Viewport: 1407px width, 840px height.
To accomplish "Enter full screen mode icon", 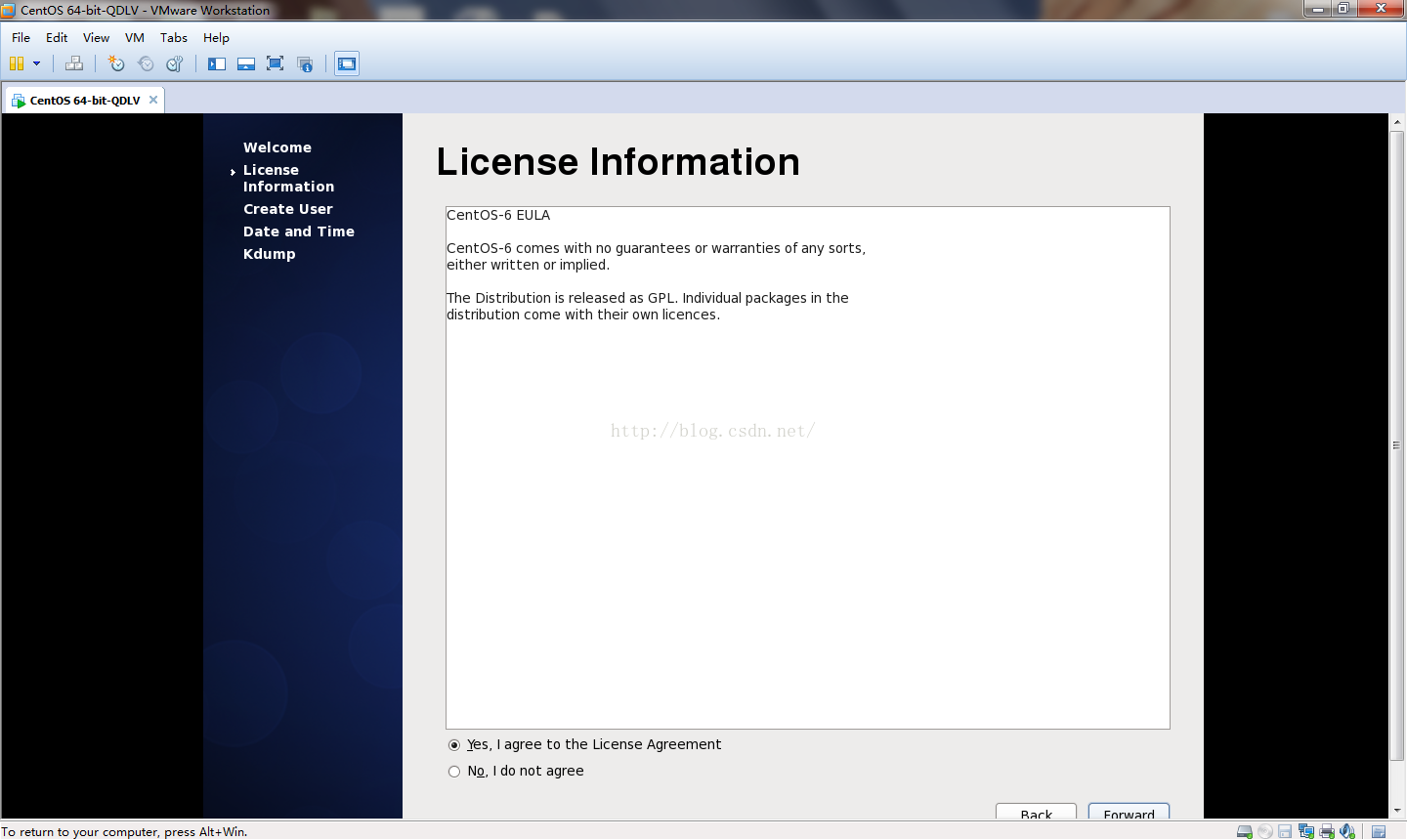I will [x=276, y=63].
